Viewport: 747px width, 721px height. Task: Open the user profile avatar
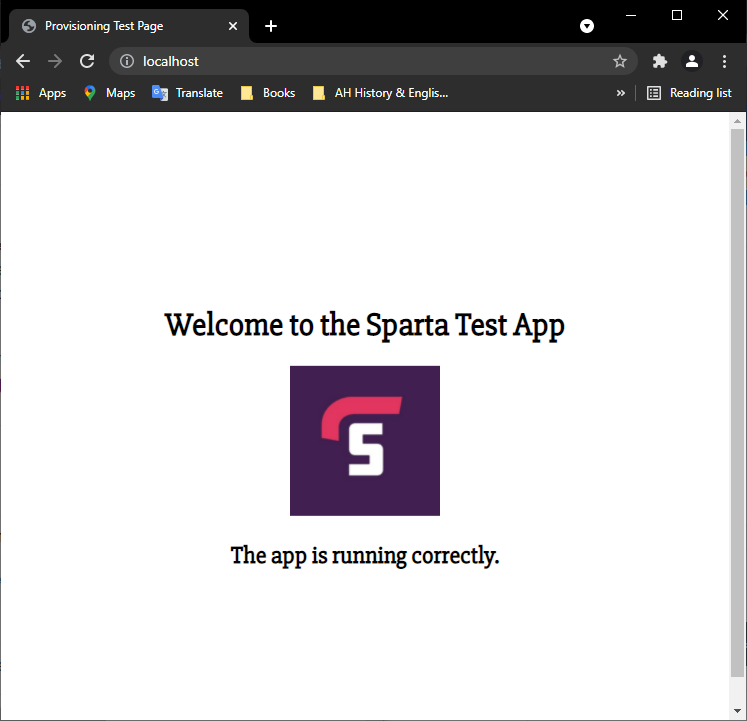coord(692,61)
